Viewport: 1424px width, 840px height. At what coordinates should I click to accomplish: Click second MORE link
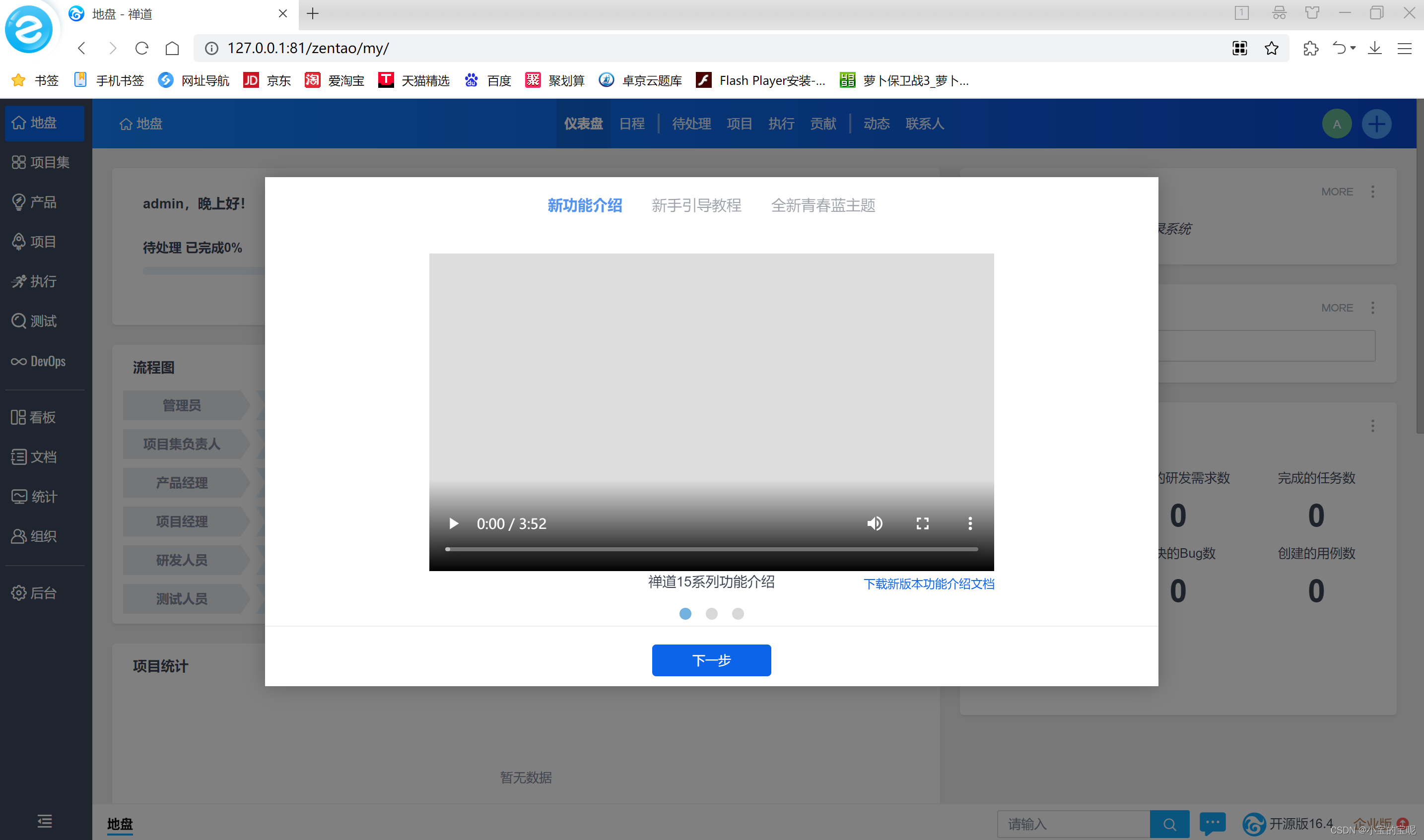pos(1337,308)
